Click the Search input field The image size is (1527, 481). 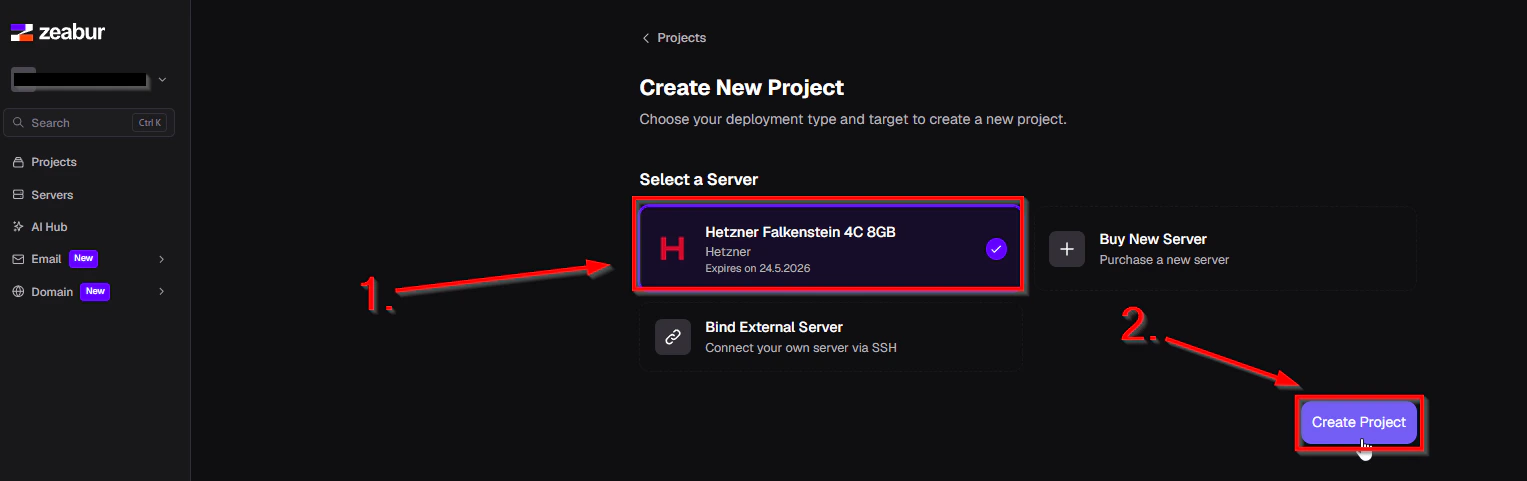coord(89,123)
